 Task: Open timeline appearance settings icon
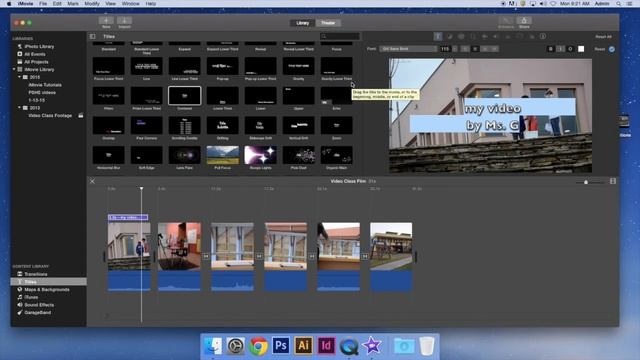(613, 181)
